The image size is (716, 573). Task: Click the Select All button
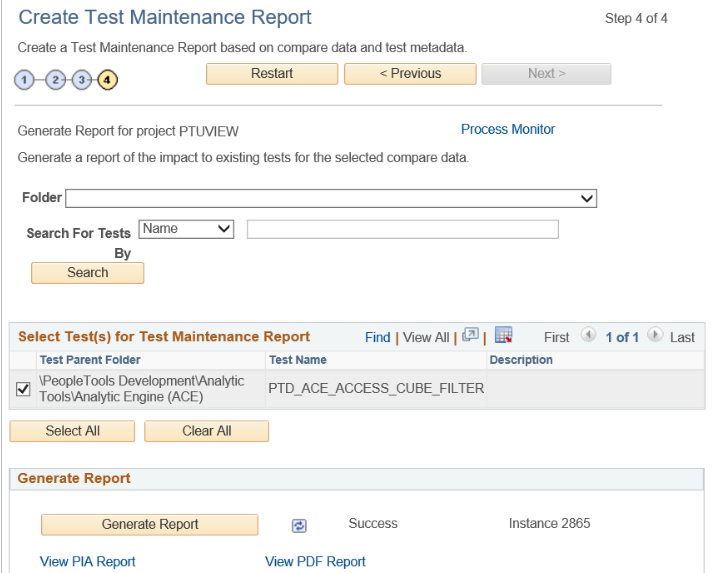[73, 431]
